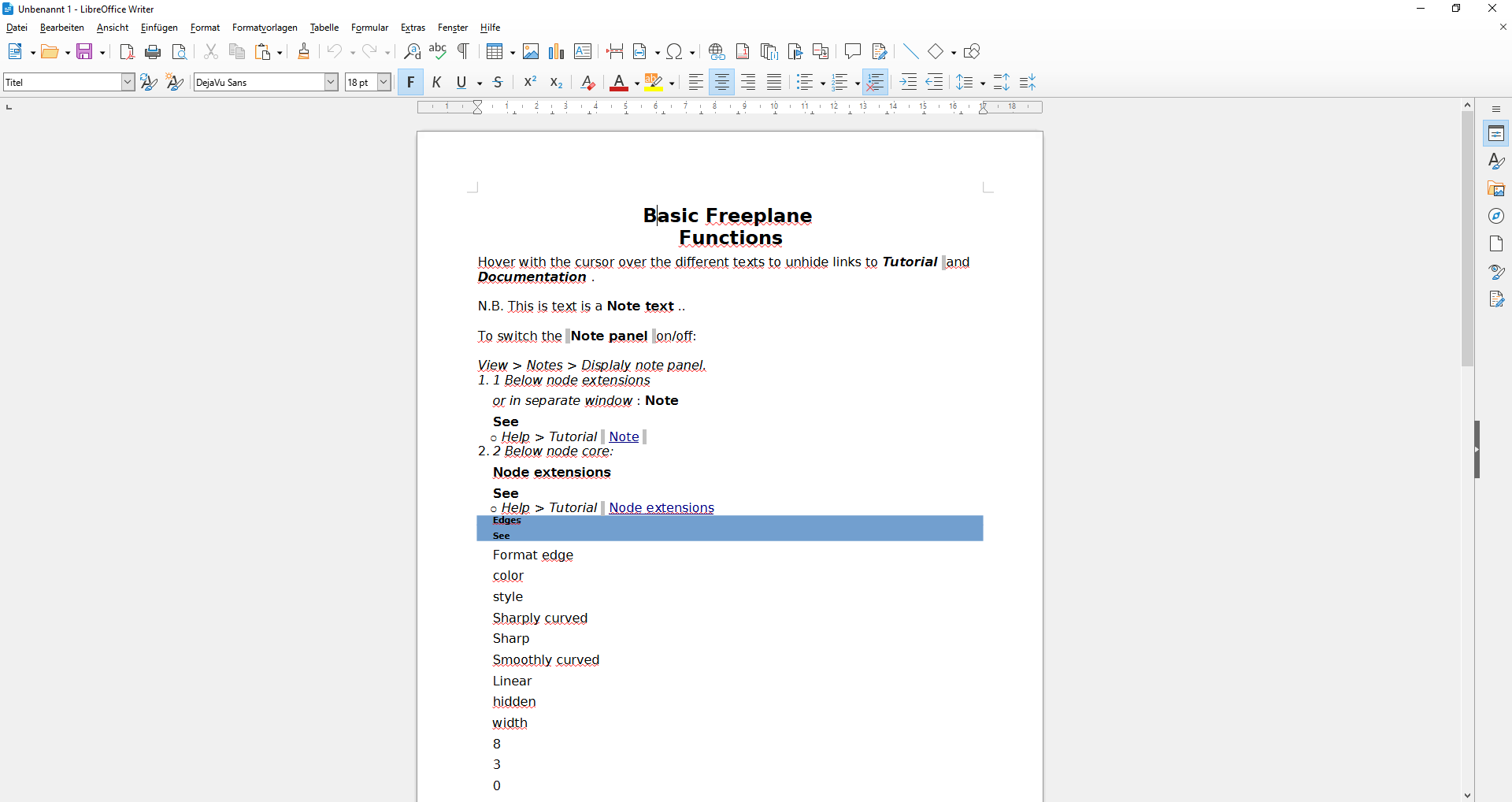Expand the underline options arrow
Viewport: 1512px width, 802px height.
coord(480,83)
